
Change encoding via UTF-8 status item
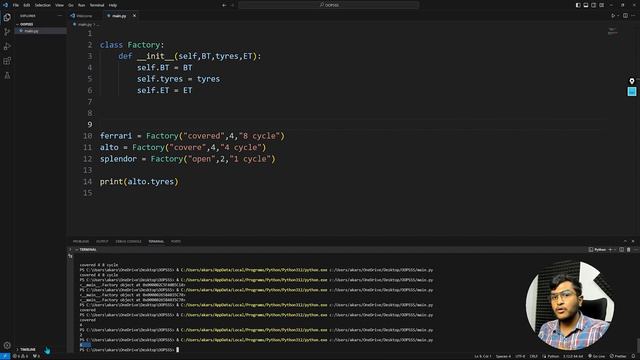coord(520,356)
